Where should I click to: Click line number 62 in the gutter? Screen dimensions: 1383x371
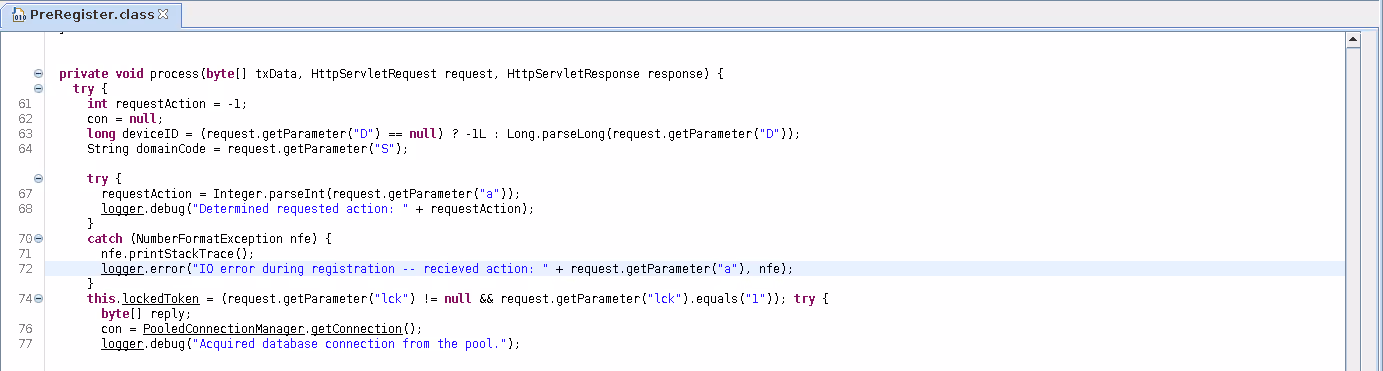coord(25,119)
